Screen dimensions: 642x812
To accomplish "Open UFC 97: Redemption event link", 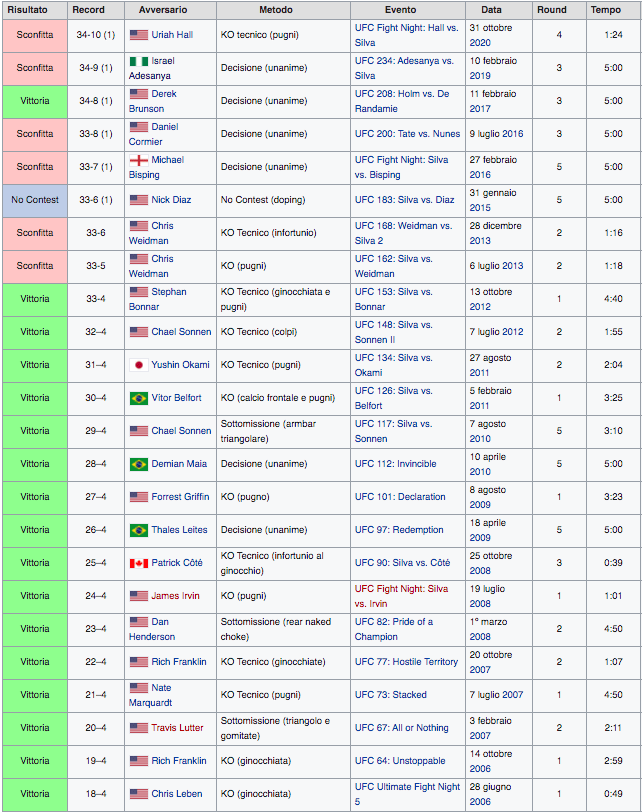I will pos(399,530).
